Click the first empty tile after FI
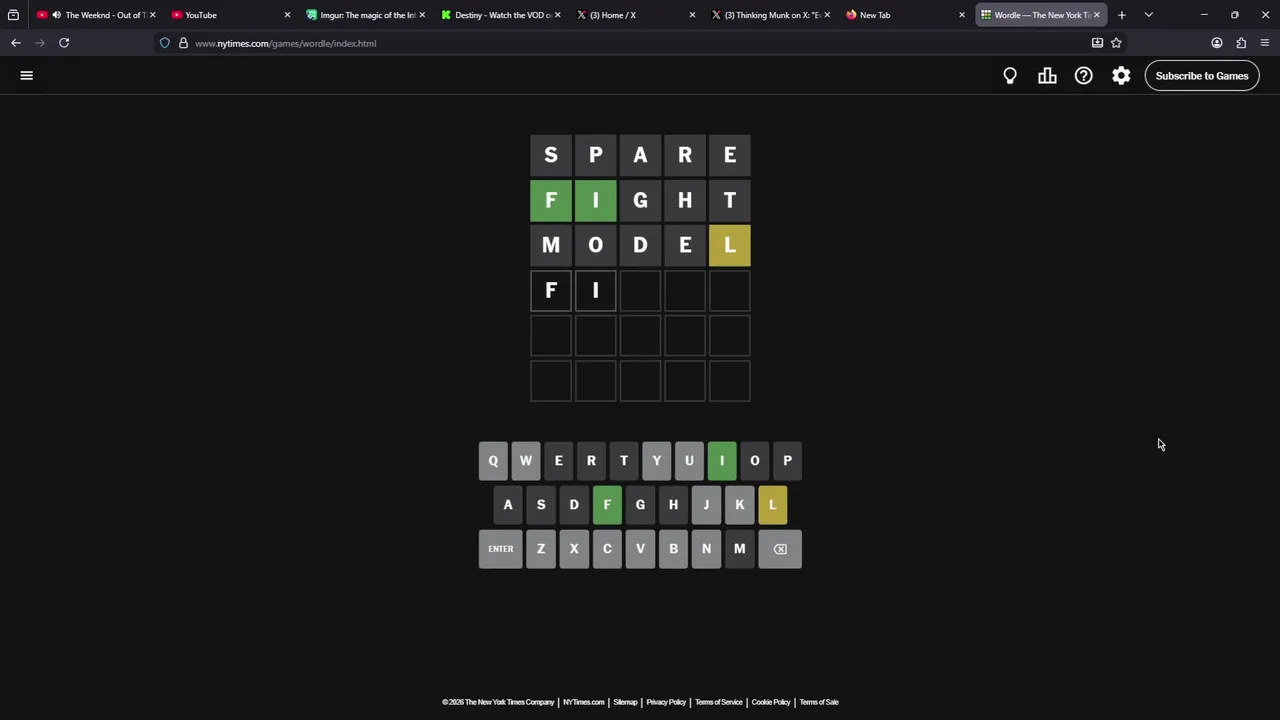1280x720 pixels. click(x=640, y=290)
